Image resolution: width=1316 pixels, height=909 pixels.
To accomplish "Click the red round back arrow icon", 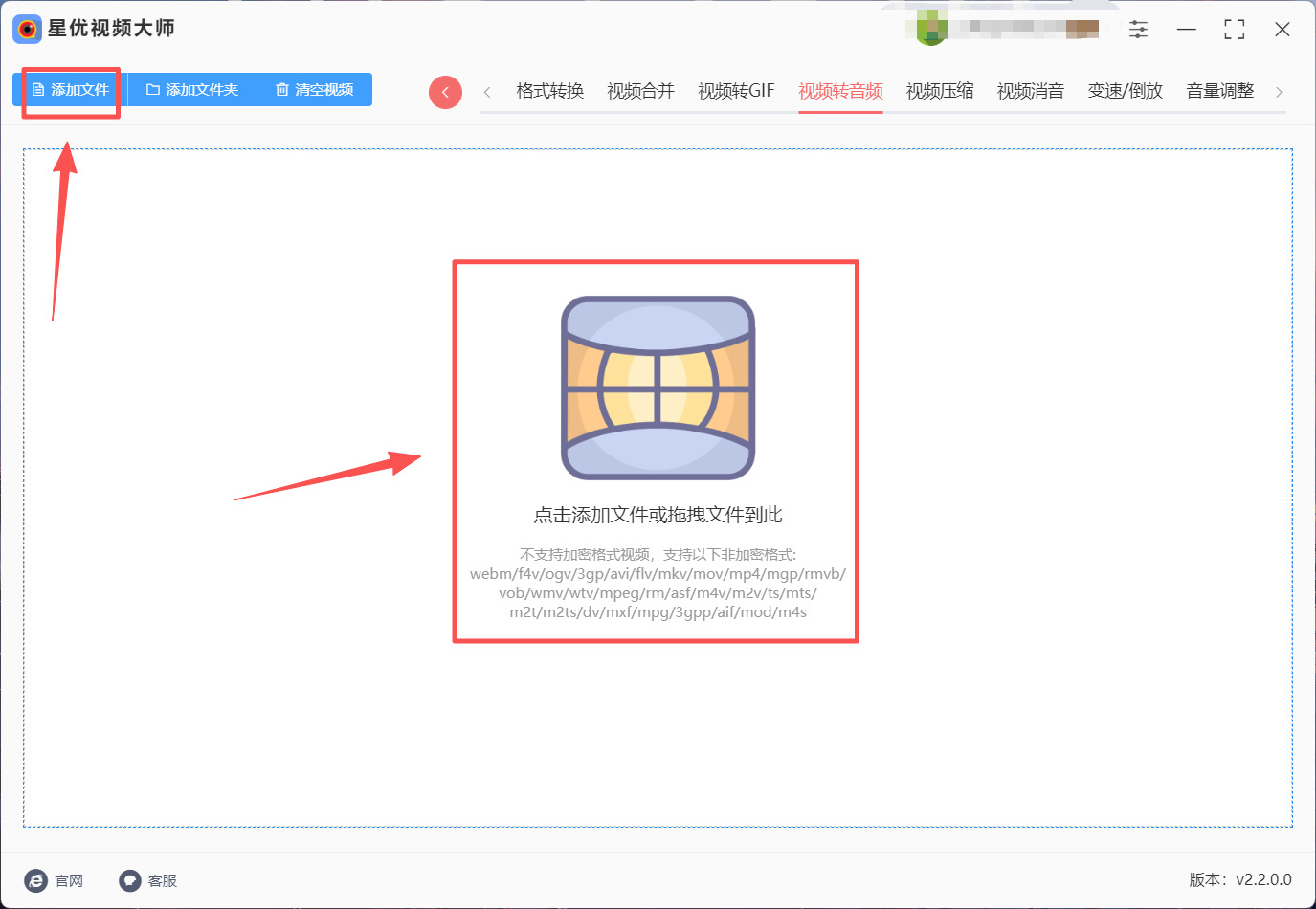I will pos(445,92).
